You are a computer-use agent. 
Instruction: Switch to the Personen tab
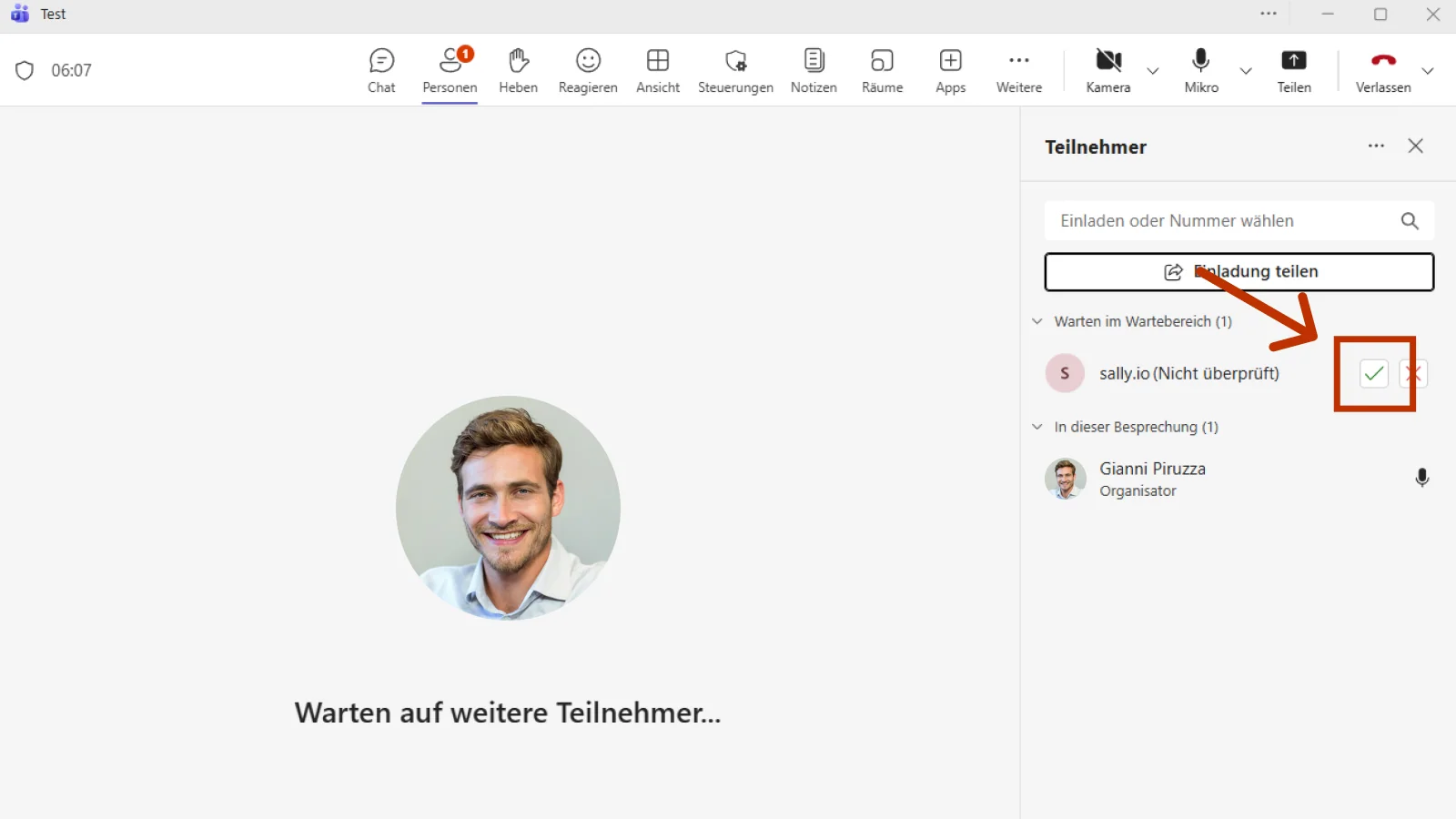[x=450, y=71]
